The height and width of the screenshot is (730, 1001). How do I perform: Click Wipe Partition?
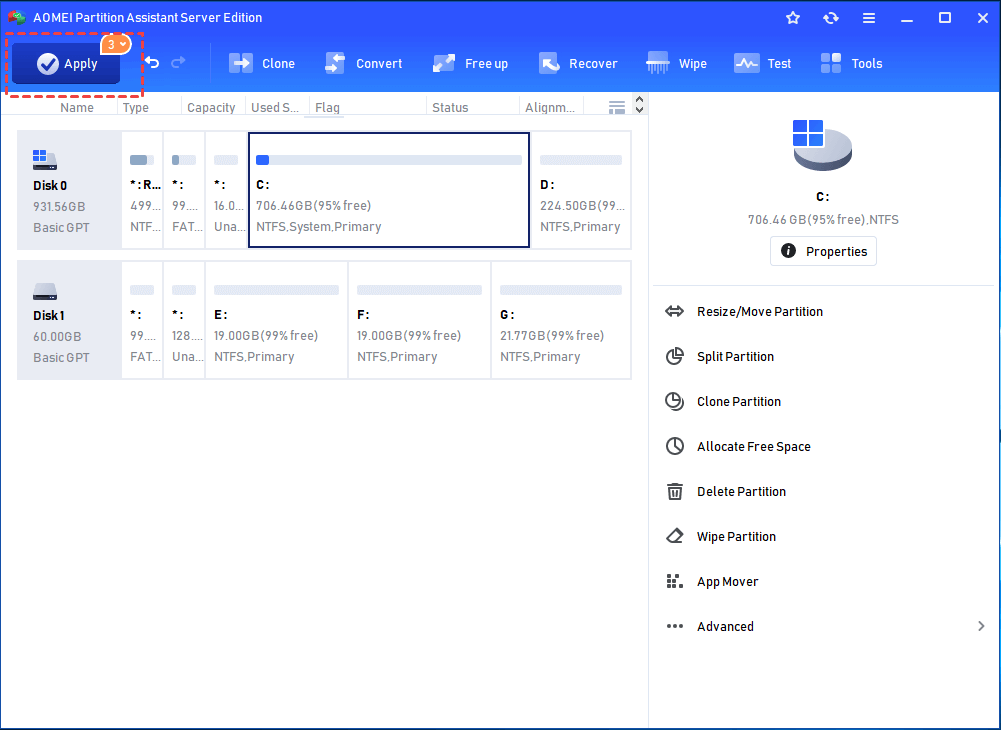736,536
